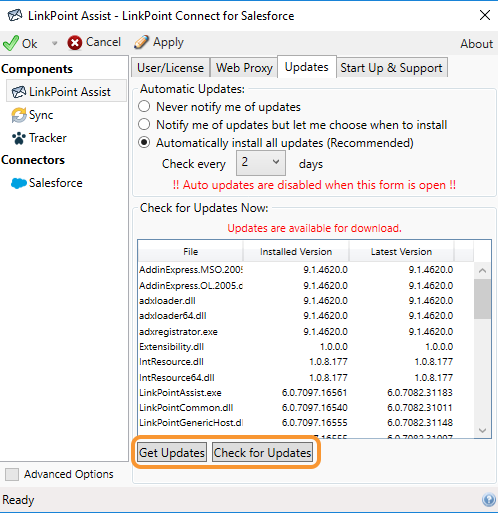This screenshot has width=498, height=513.
Task: Open the Sync component icon
Action: [19, 115]
